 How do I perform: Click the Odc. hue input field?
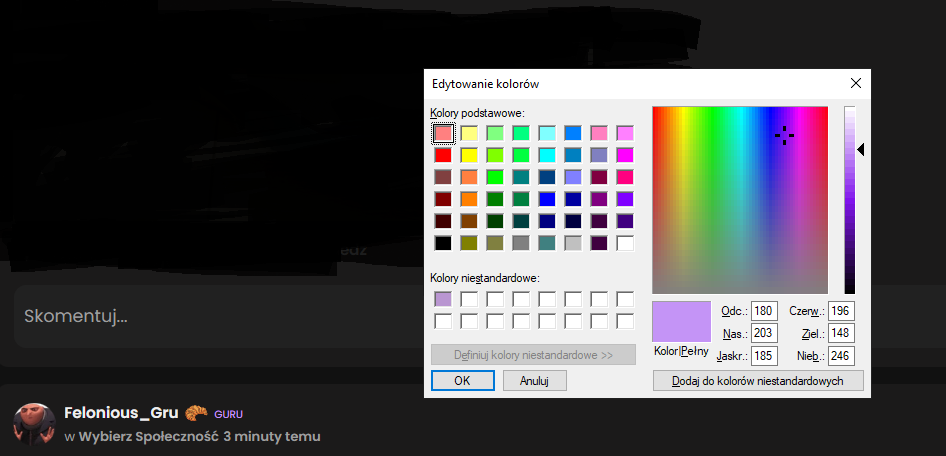(765, 311)
